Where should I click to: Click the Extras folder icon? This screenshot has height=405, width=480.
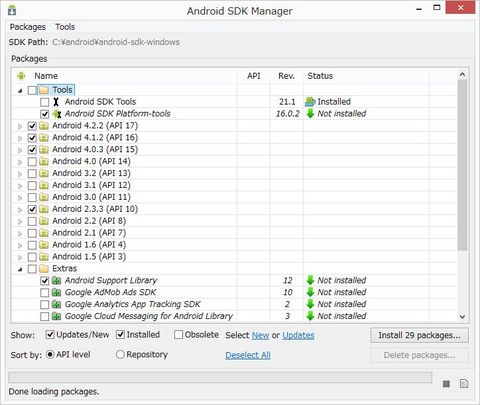coord(44,269)
